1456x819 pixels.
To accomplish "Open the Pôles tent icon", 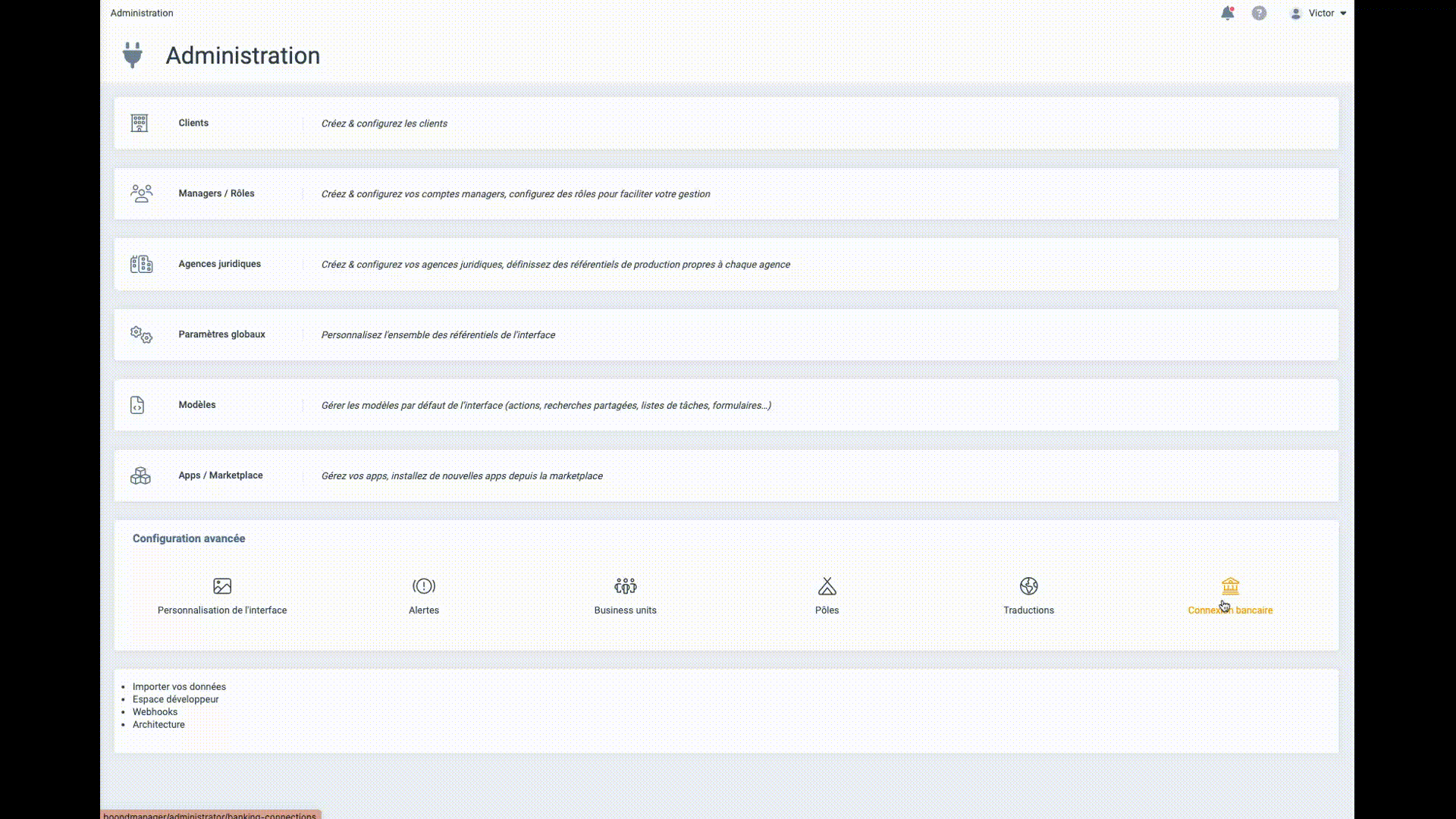I will [827, 586].
